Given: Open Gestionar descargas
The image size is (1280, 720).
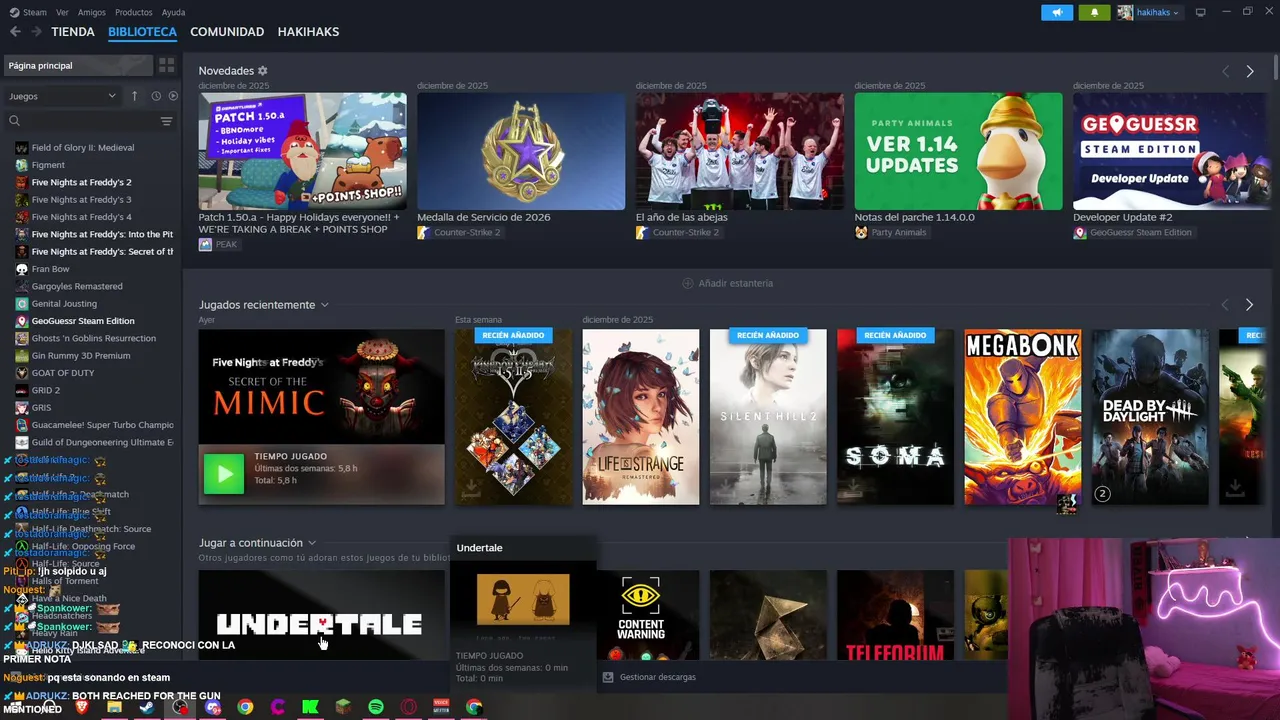Looking at the screenshot, I should 649,677.
